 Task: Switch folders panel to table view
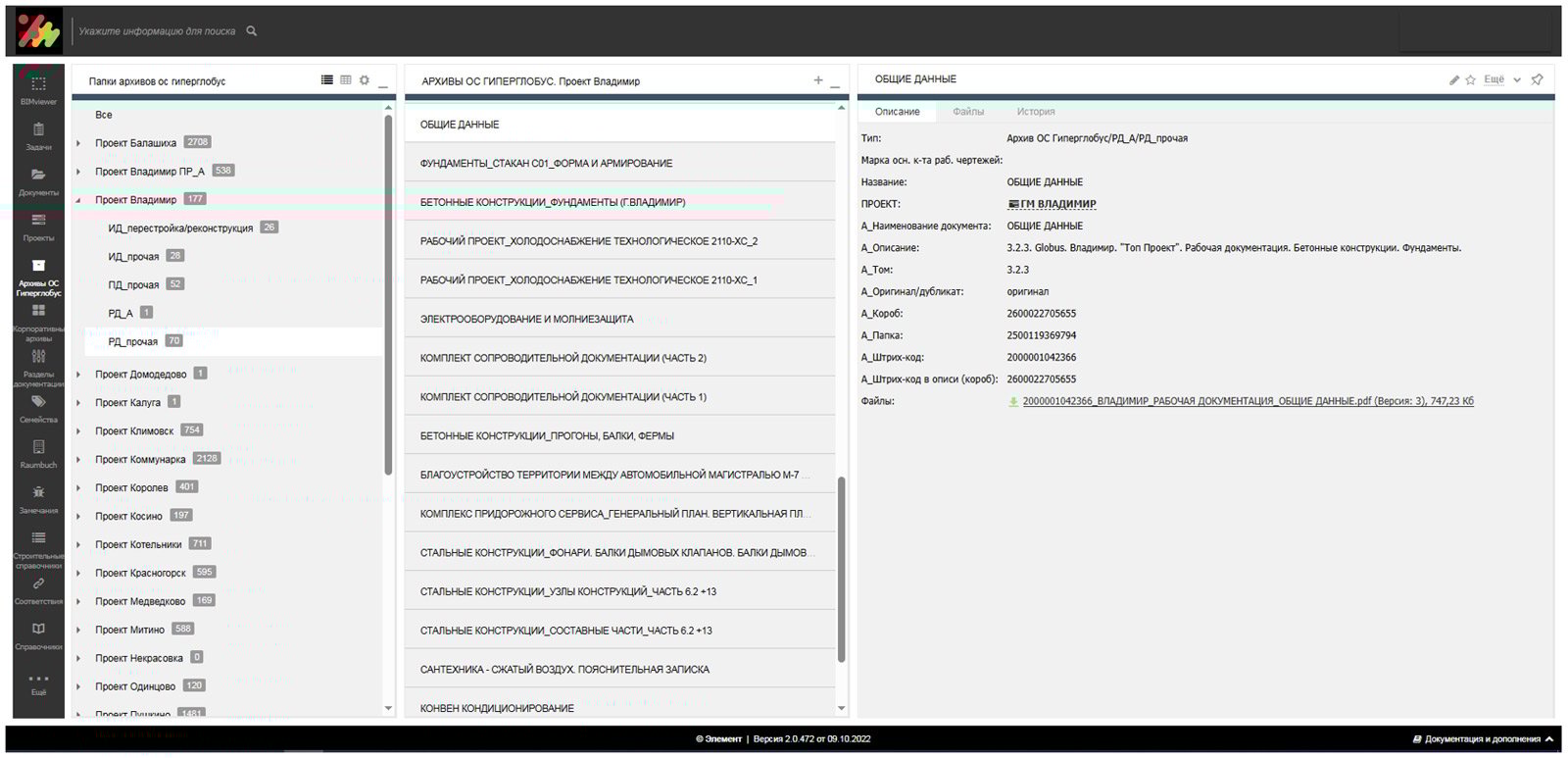[346, 80]
